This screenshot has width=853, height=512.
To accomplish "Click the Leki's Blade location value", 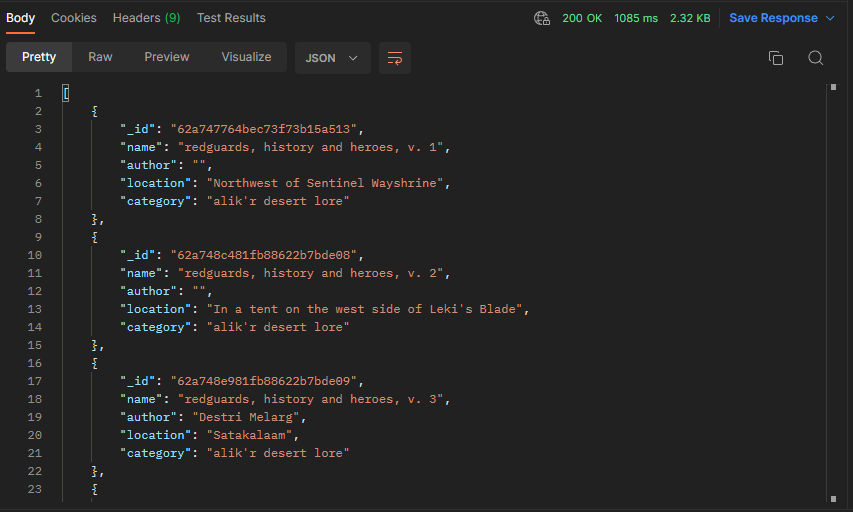I will click(364, 309).
